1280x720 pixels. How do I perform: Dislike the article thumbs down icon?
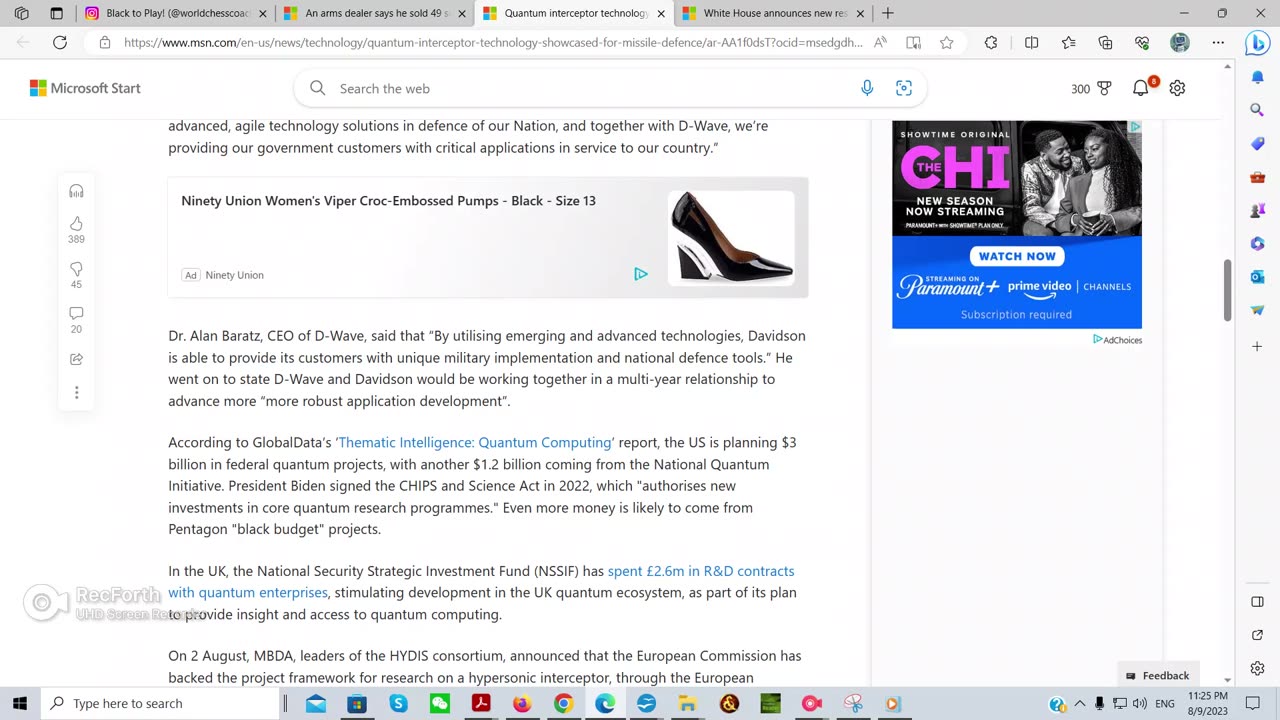point(76,269)
